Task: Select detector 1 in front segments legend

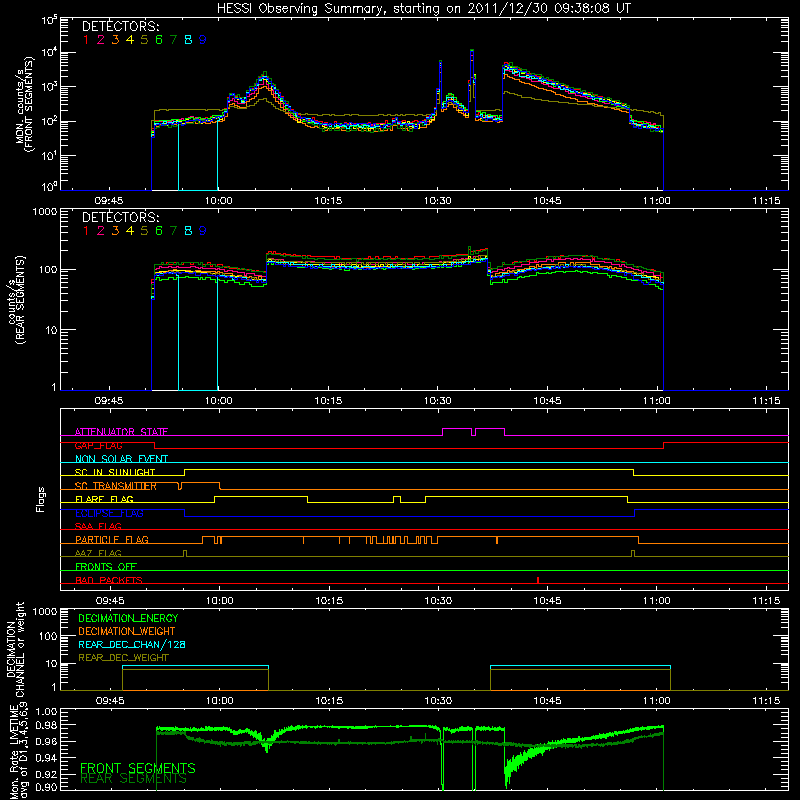Action: coord(86,40)
